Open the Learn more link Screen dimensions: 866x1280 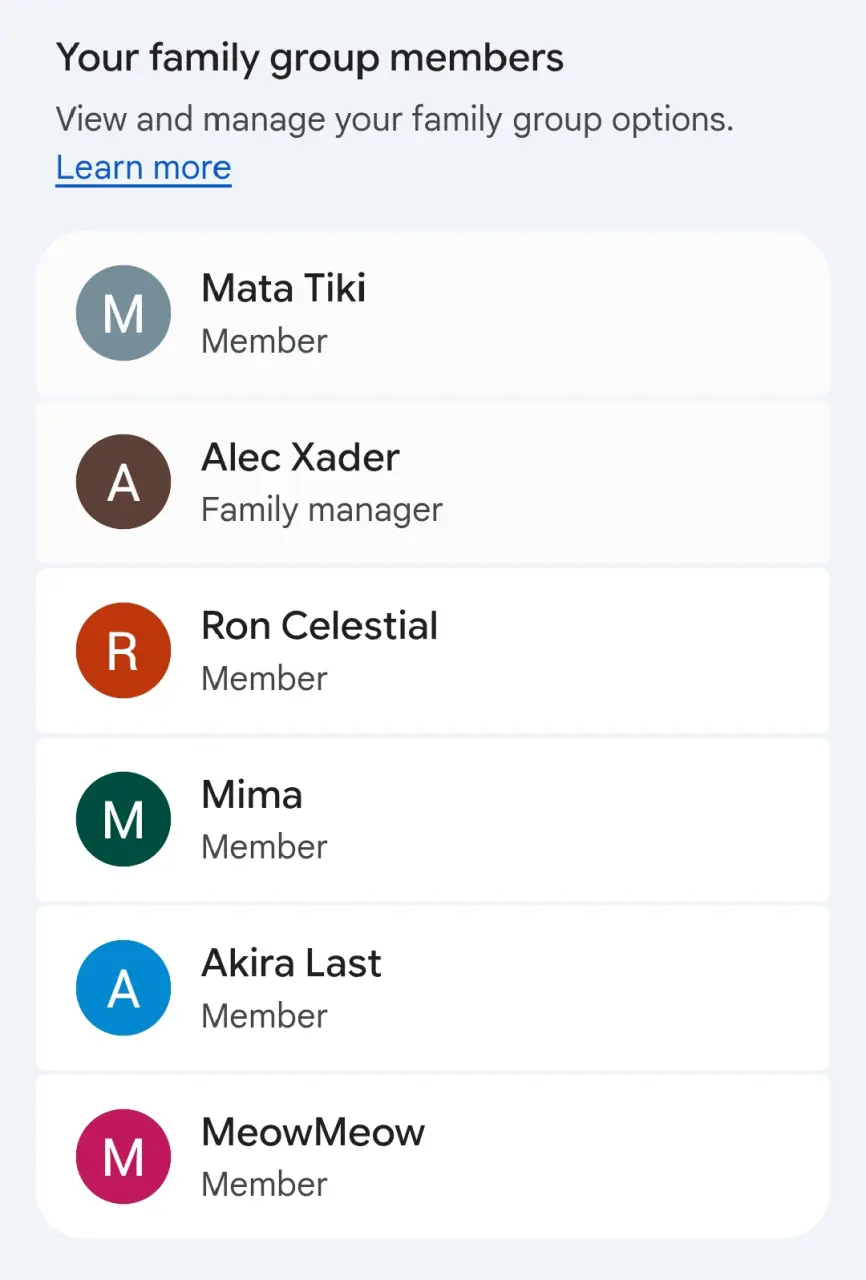(143, 167)
